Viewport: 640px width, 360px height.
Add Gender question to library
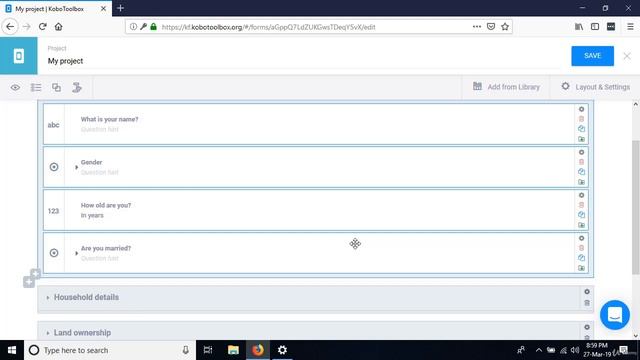[581, 182]
